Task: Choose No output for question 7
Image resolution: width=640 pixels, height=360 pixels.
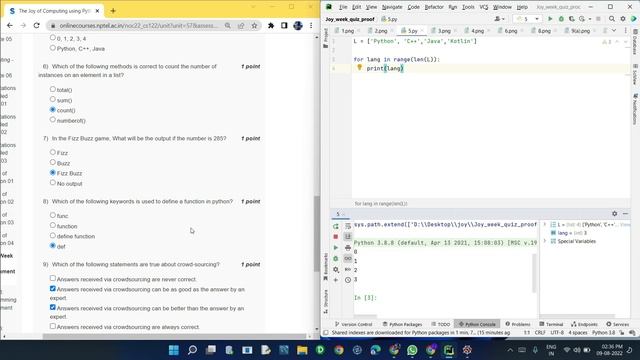Action: click(x=53, y=182)
